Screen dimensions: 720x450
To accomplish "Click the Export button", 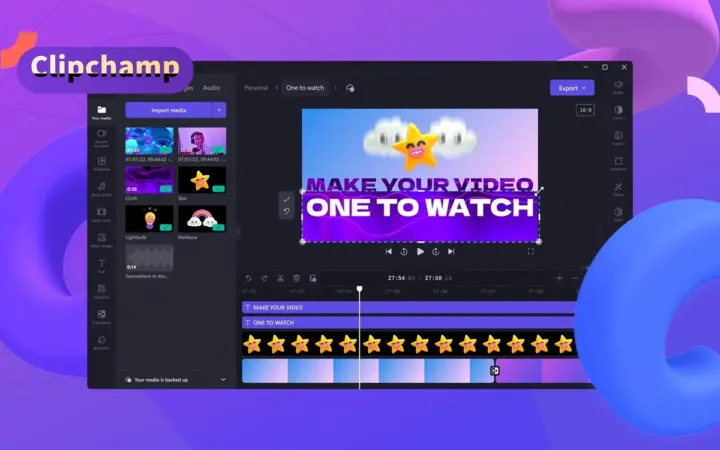I will (x=572, y=88).
